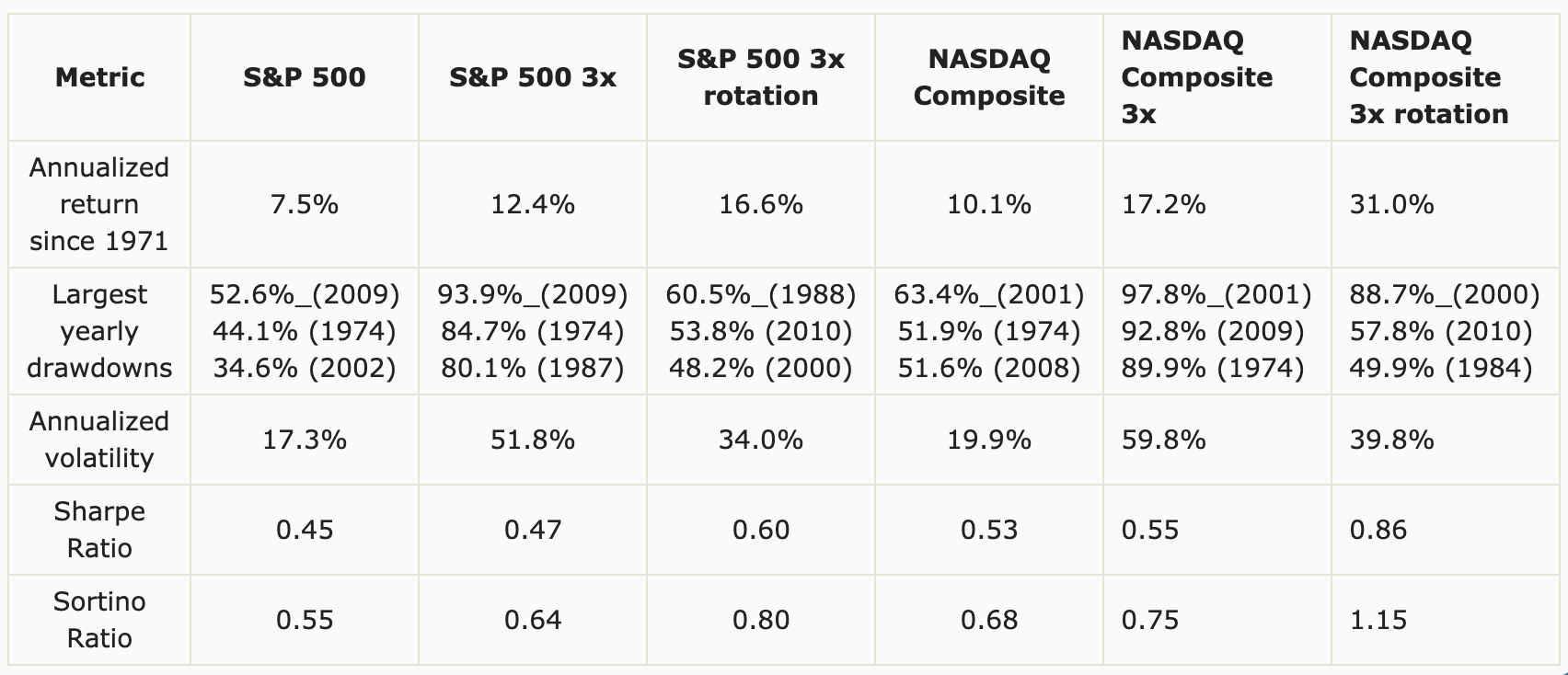Image resolution: width=1568 pixels, height=675 pixels.
Task: Click the Metric column header
Action: pyautogui.click(x=99, y=77)
